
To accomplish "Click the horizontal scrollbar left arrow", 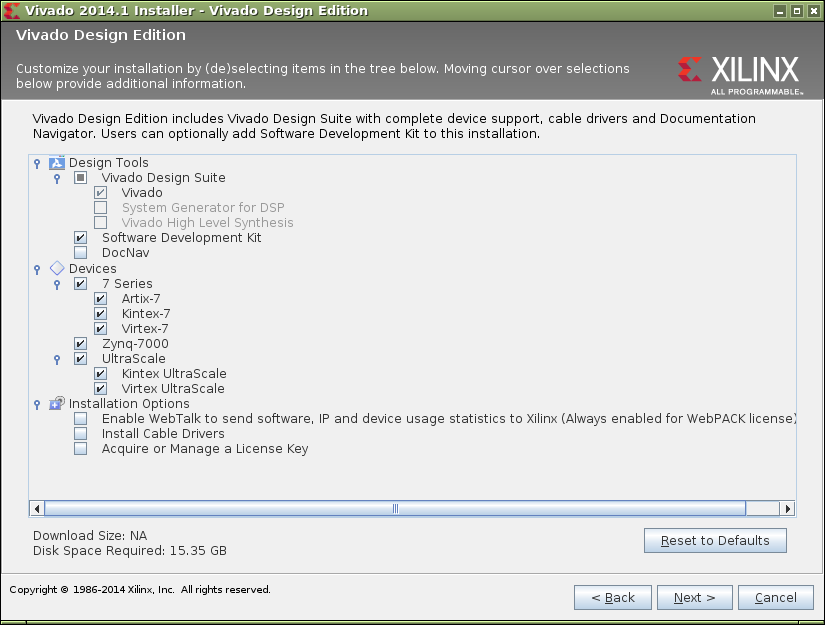I will tap(36, 509).
